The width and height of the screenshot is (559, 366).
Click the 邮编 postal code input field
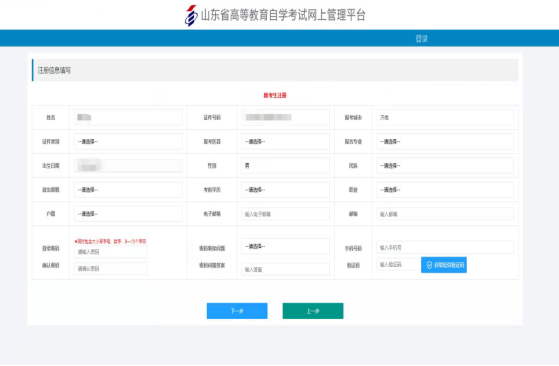pyautogui.click(x=445, y=214)
